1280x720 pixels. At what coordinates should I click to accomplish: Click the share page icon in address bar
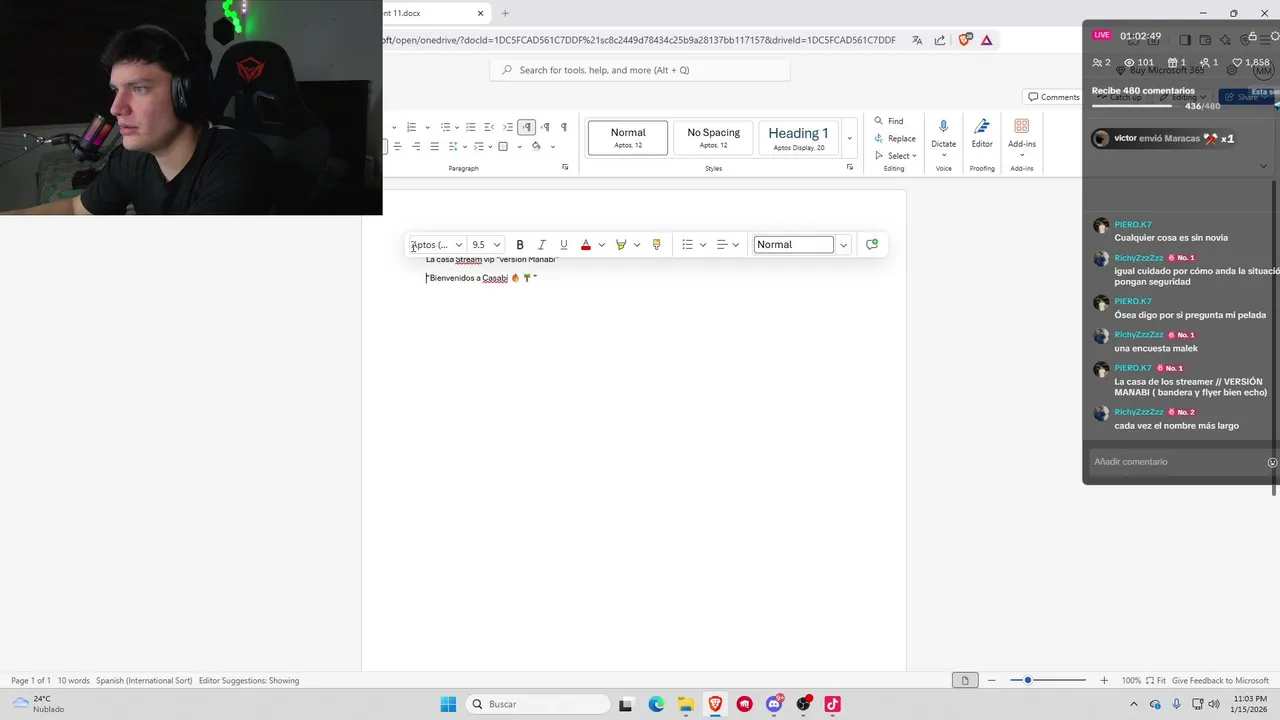pyautogui.click(x=940, y=40)
